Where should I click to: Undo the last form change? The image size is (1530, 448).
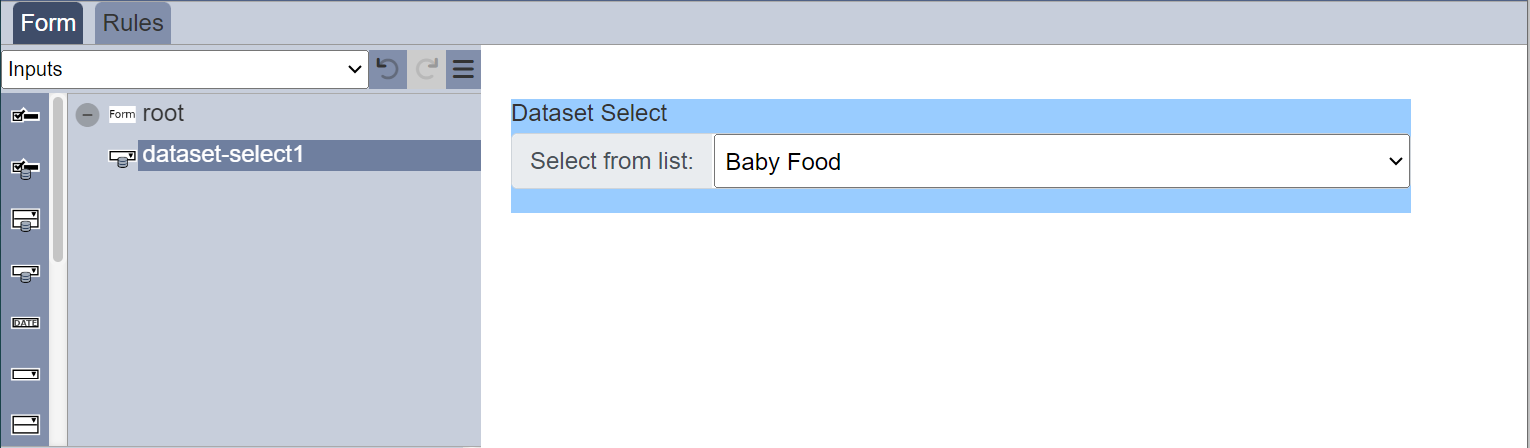click(387, 69)
